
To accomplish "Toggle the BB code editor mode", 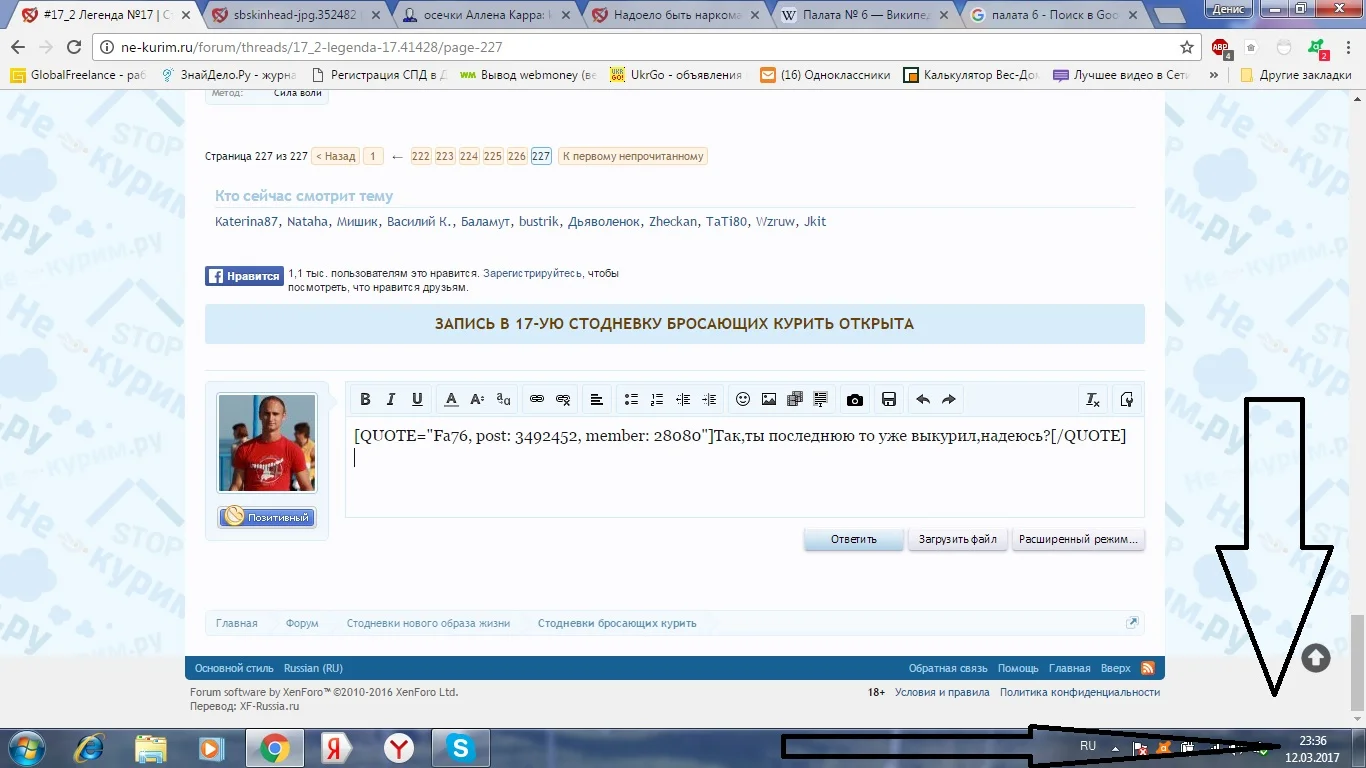I will click(1127, 399).
